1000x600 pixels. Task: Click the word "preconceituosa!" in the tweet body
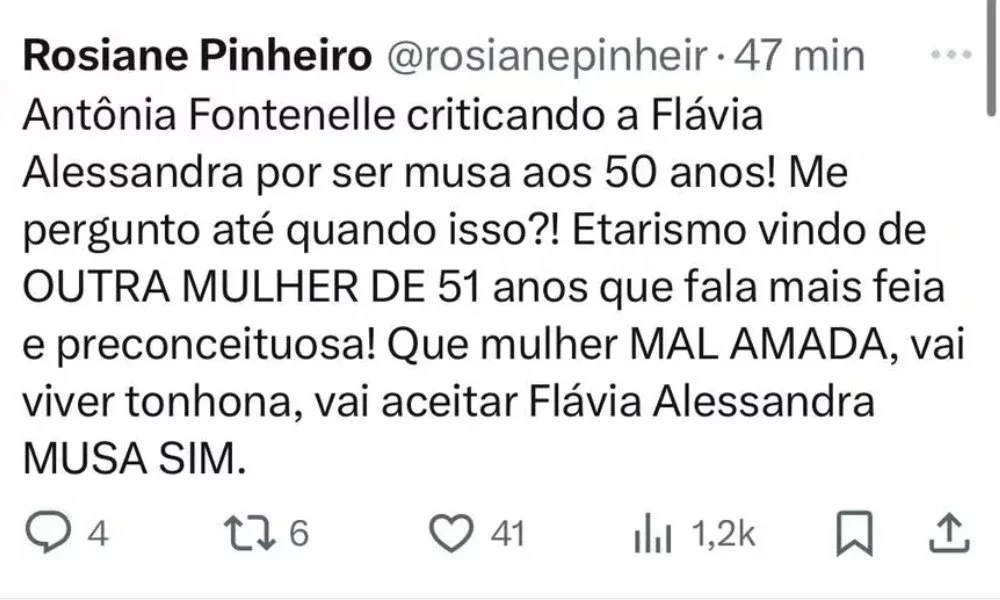(194, 346)
